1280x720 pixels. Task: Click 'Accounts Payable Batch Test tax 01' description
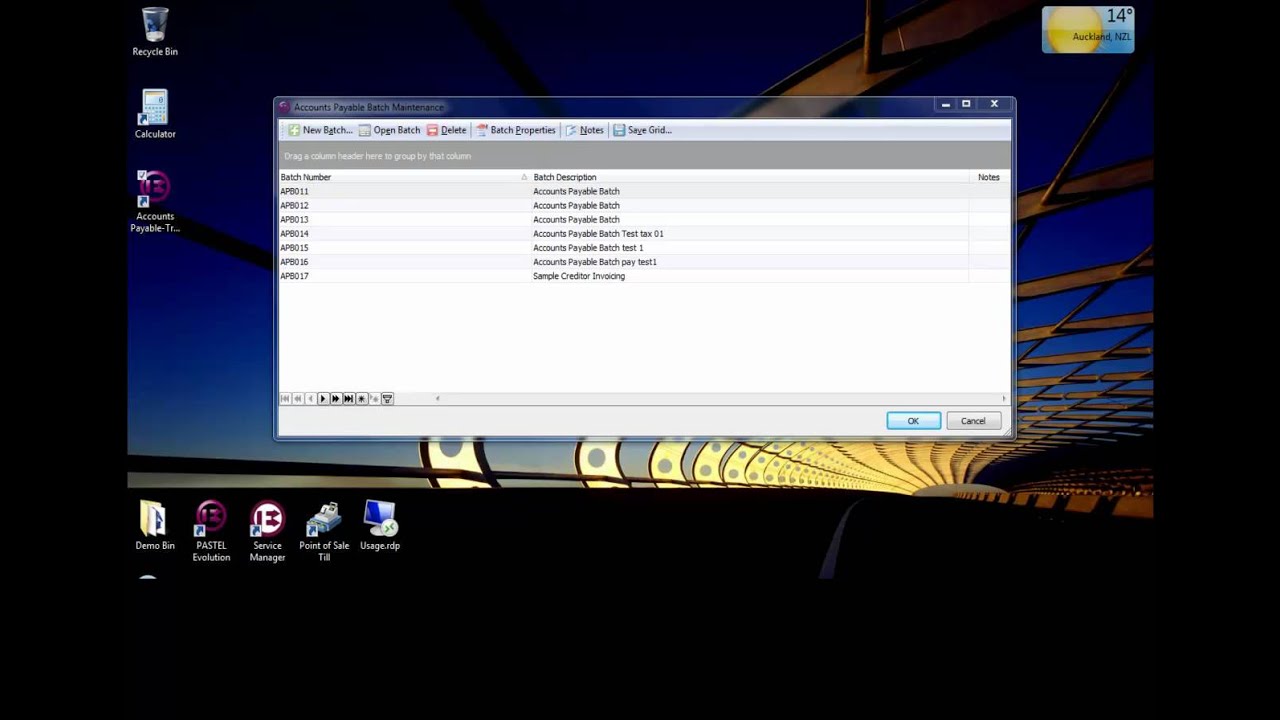coord(598,234)
